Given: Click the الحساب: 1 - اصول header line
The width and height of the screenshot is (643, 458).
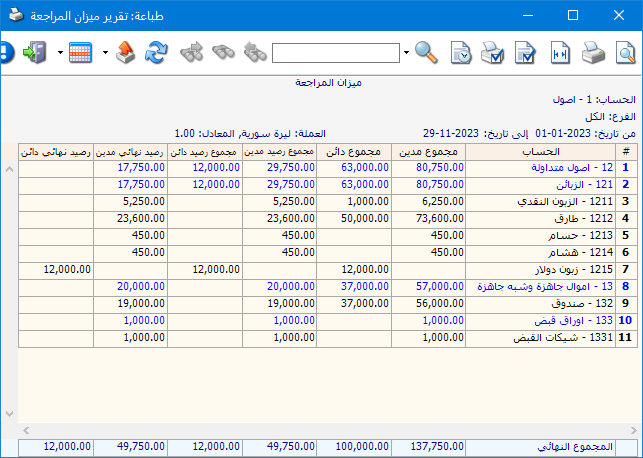Looking at the screenshot, I should (594, 100).
